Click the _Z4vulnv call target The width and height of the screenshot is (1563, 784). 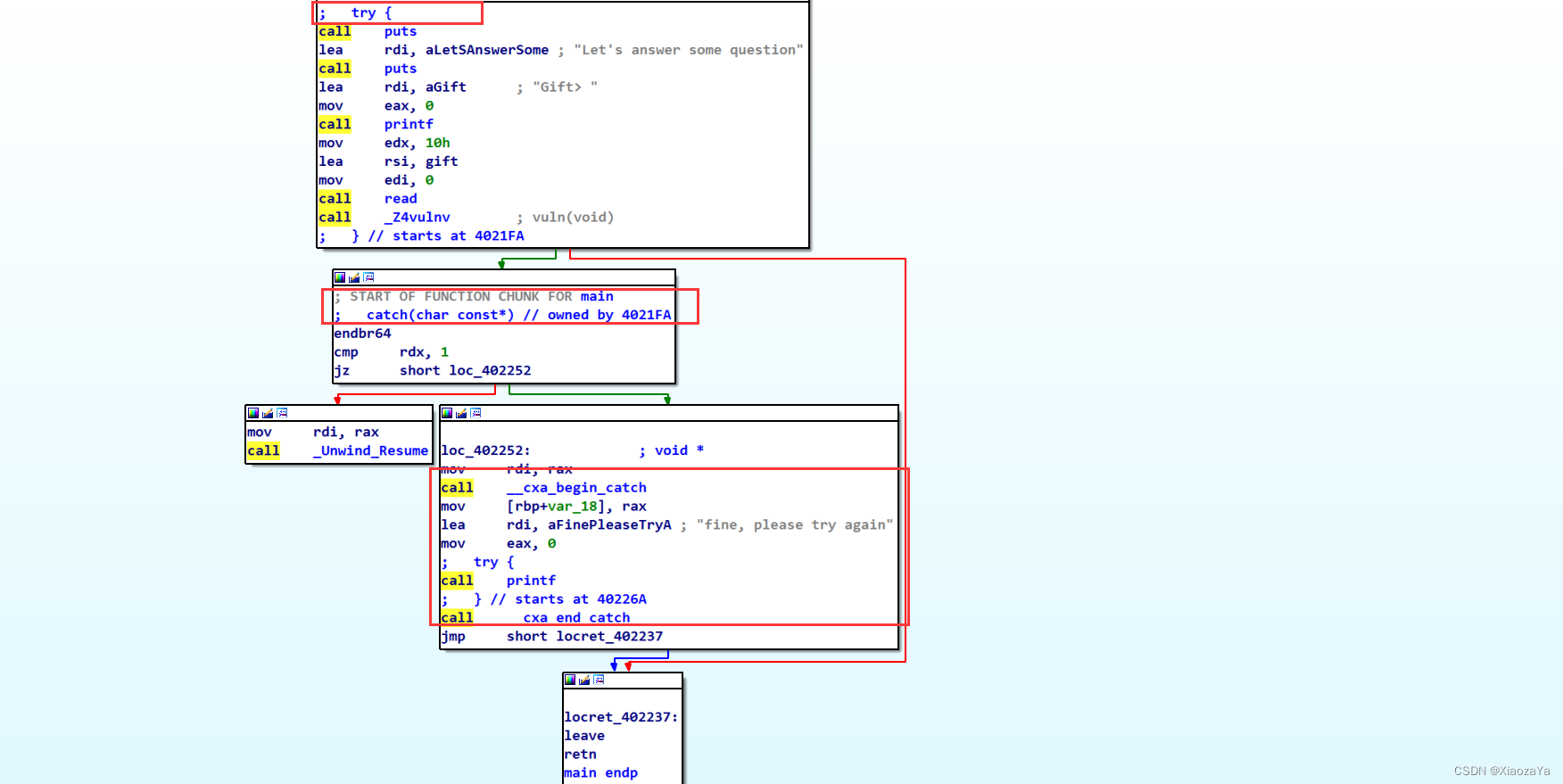tap(417, 218)
